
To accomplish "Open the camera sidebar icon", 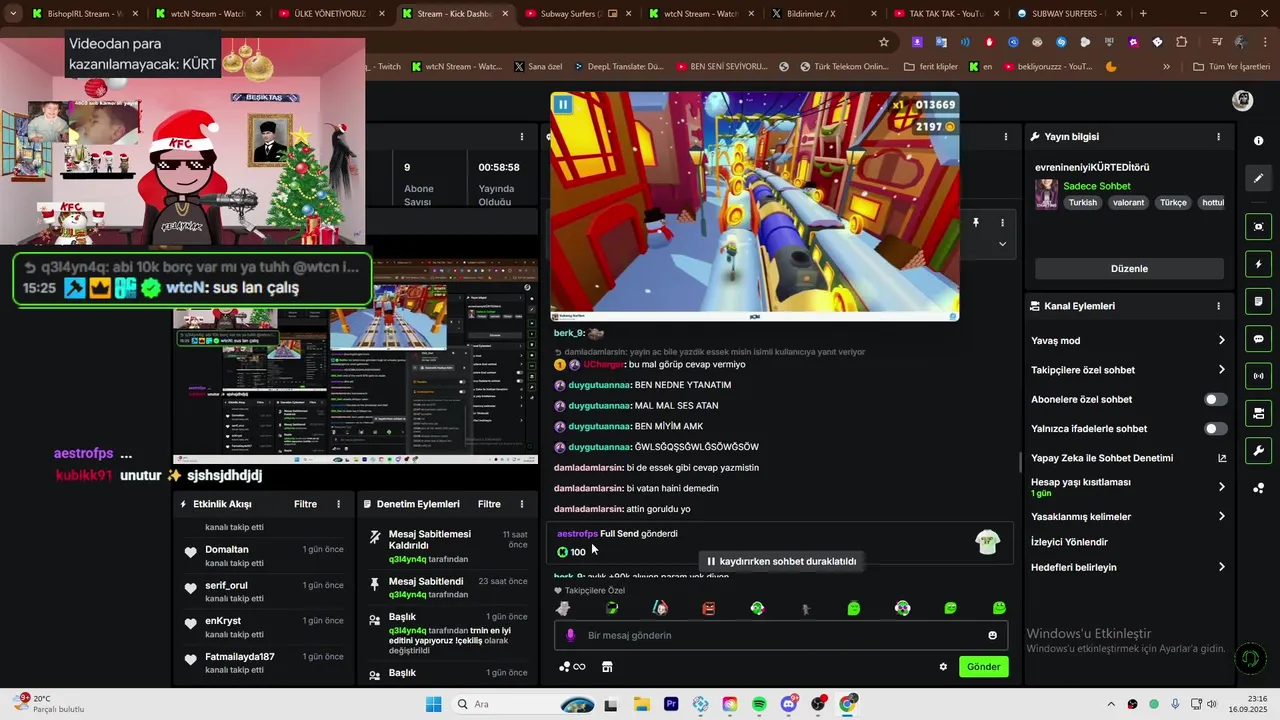I will (1258, 413).
